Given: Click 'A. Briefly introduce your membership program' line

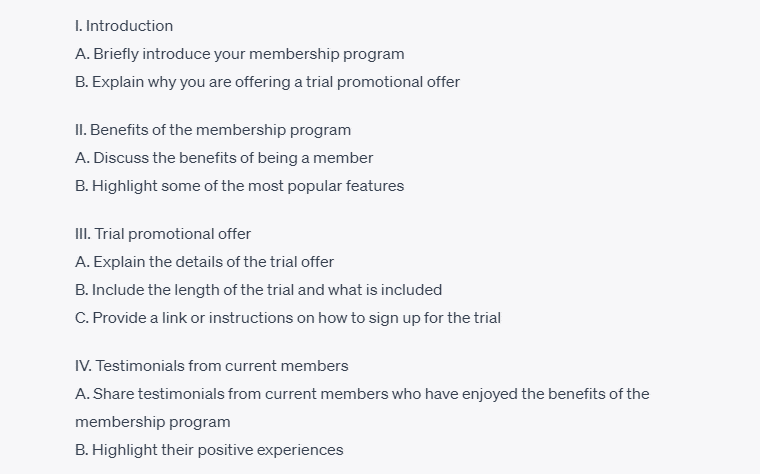Looking at the screenshot, I should (x=240, y=54).
